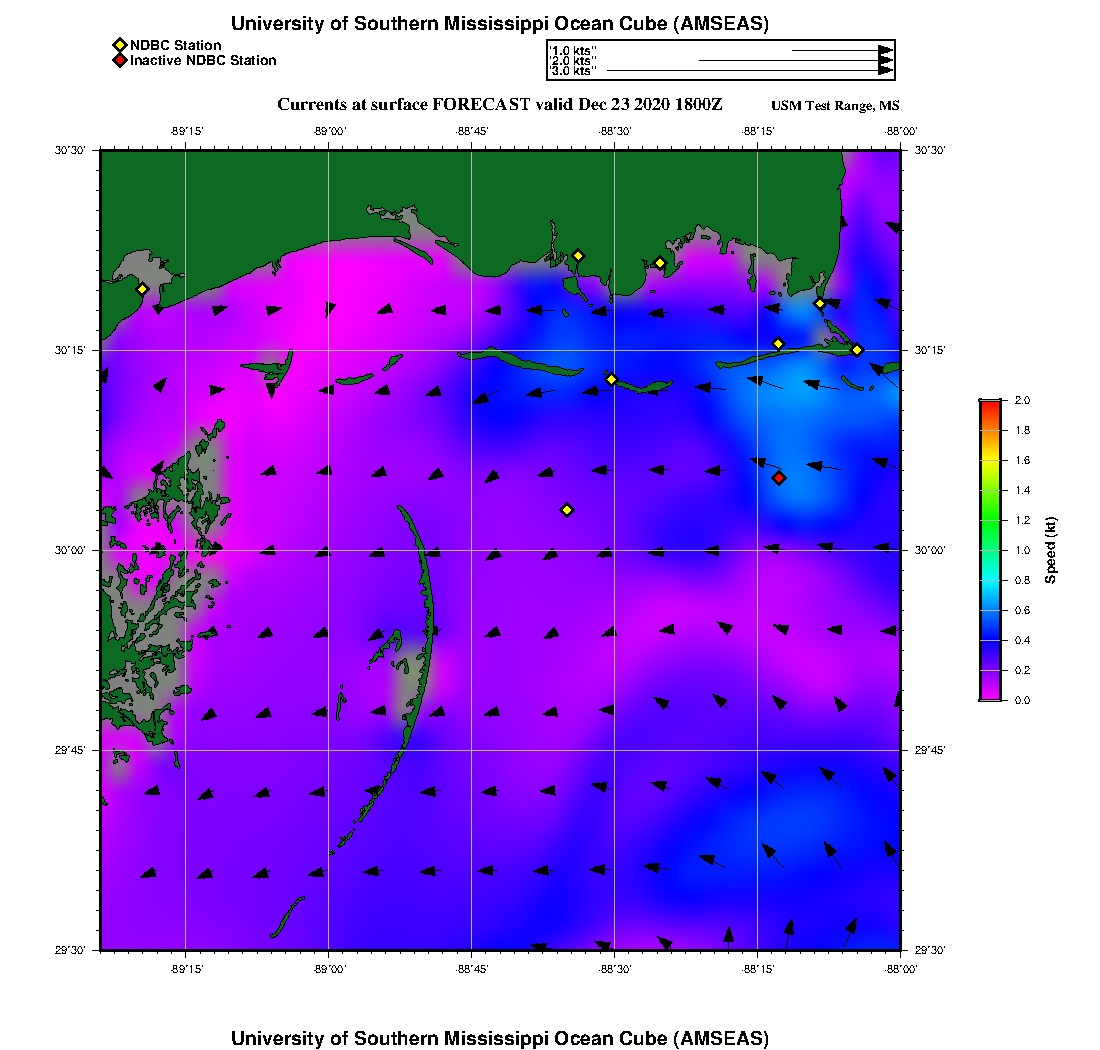1100x1050 pixels.
Task: Click the yellow NDBC Station diamond in the legend
Action: coord(119,45)
